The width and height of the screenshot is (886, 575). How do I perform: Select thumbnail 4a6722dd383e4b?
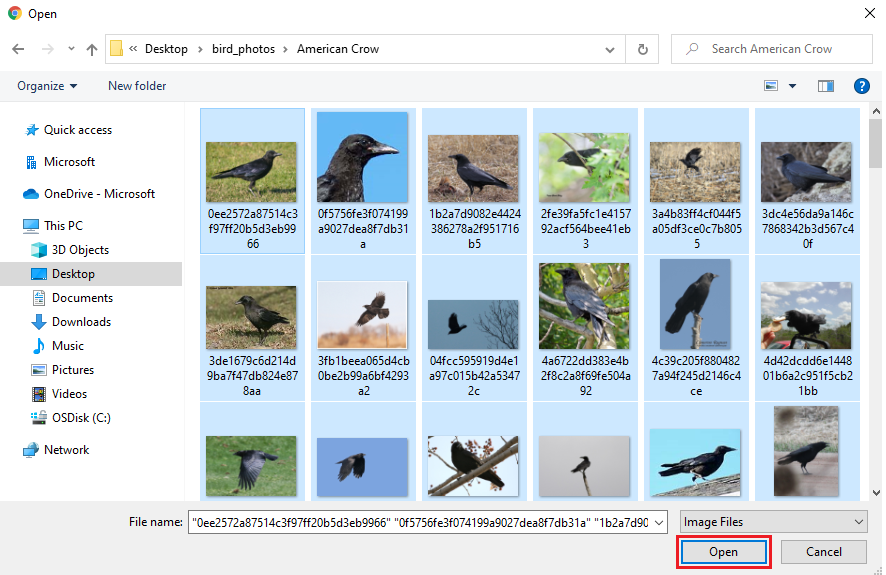[585, 328]
